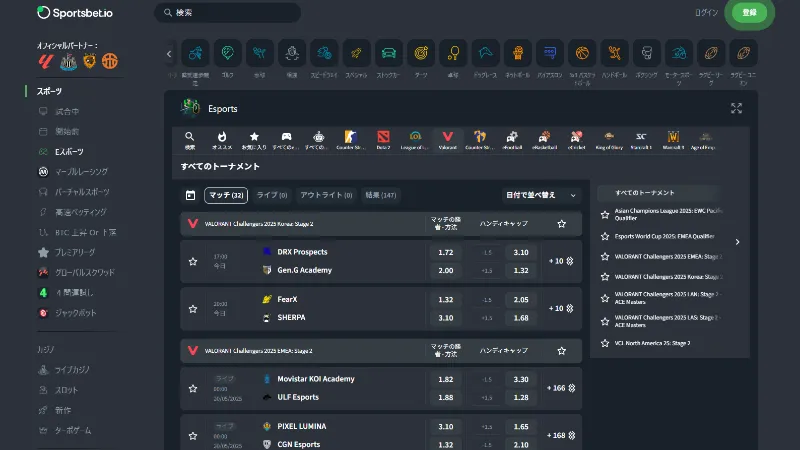The height and width of the screenshot is (450, 800).
Task: Bet on Gen.G Academy at 2.00
Action: pyautogui.click(x=445, y=270)
